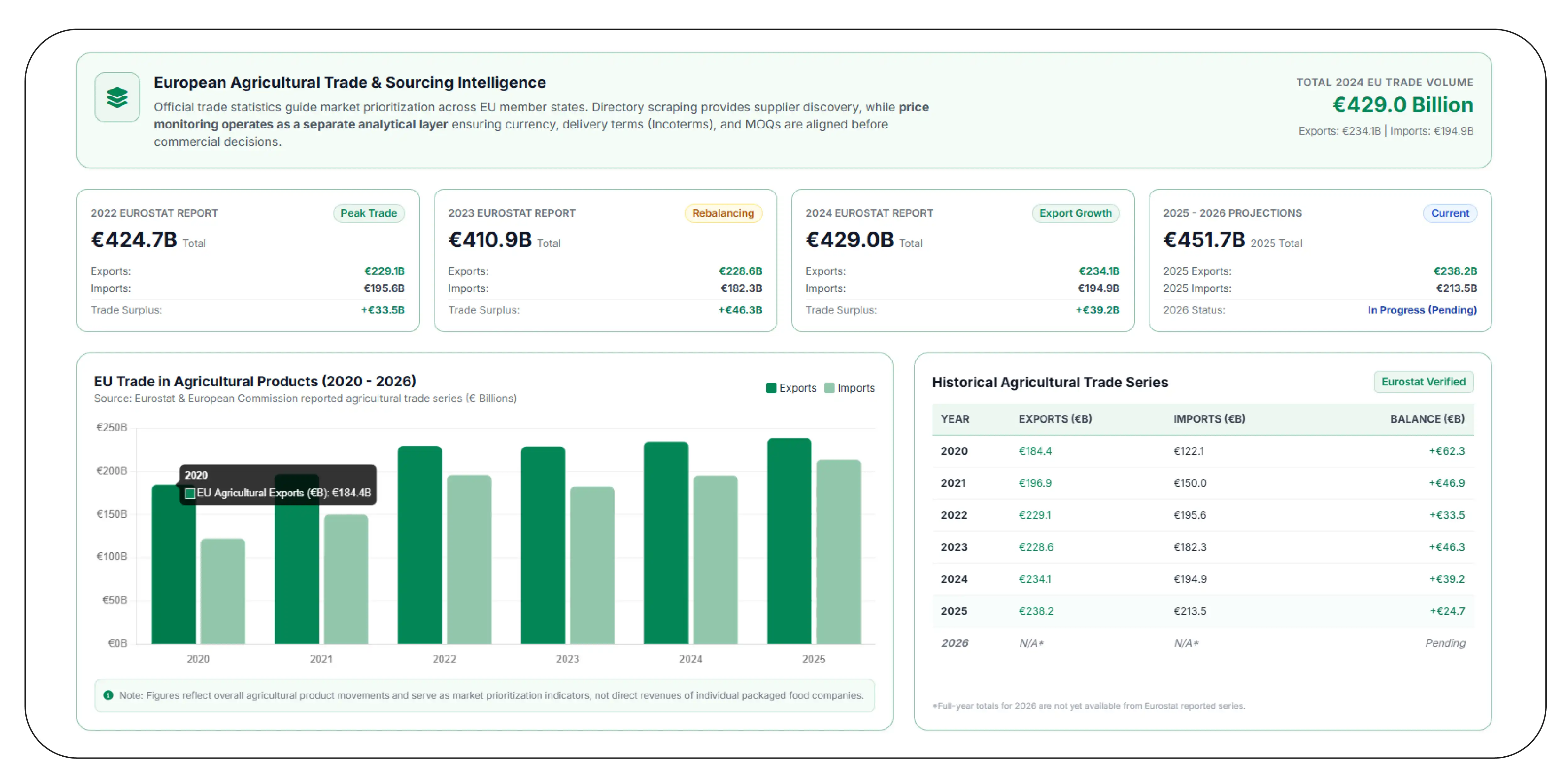Screen dimensions: 1568x778
Task: Click the chart tooltip showing €184.4B
Action: coord(278,484)
